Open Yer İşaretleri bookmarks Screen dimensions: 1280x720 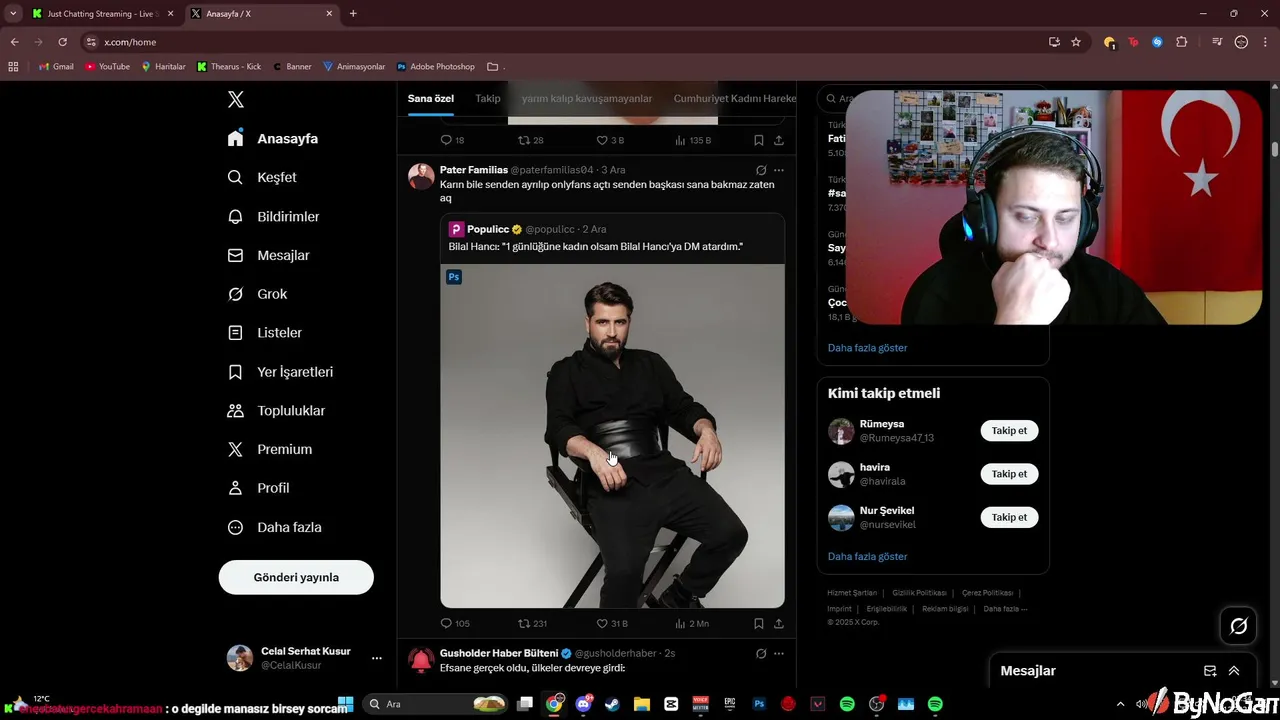(x=280, y=371)
